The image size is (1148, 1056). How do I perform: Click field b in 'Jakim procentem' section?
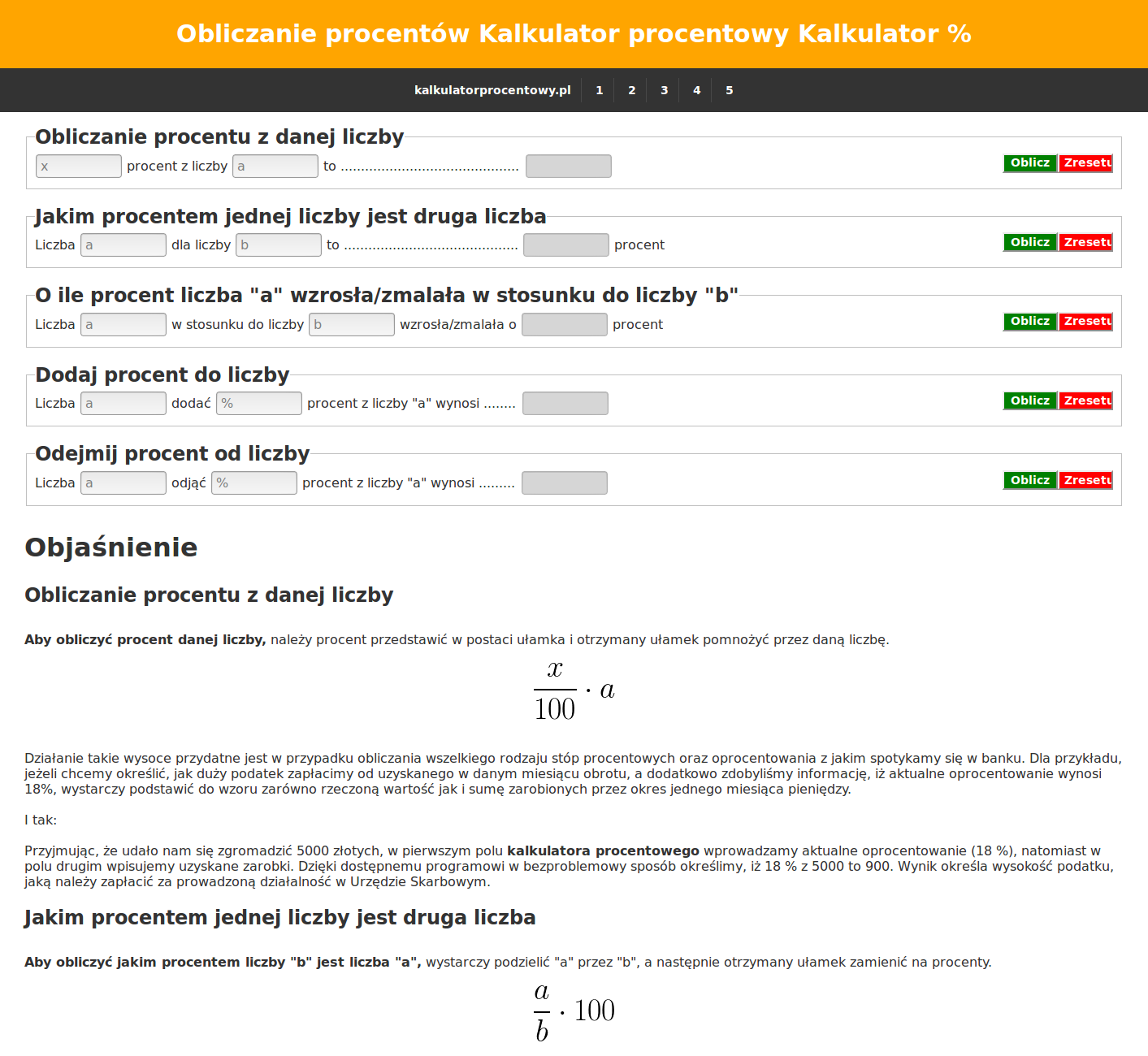[279, 245]
